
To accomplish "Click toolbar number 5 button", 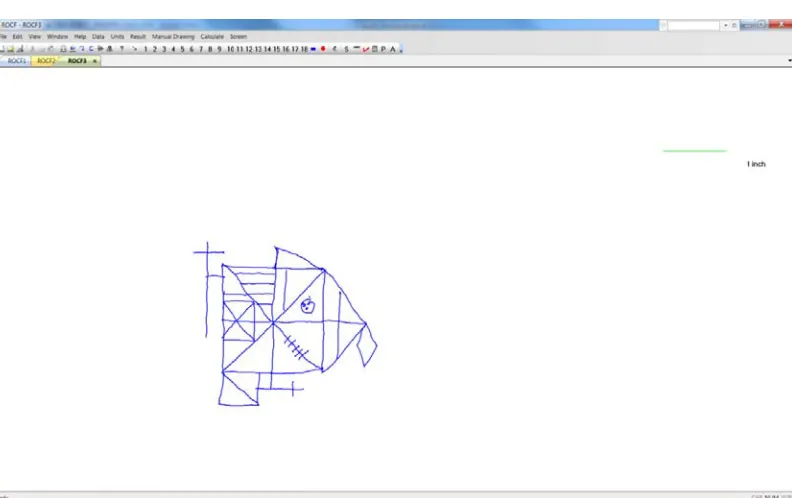I will pyautogui.click(x=182, y=49).
